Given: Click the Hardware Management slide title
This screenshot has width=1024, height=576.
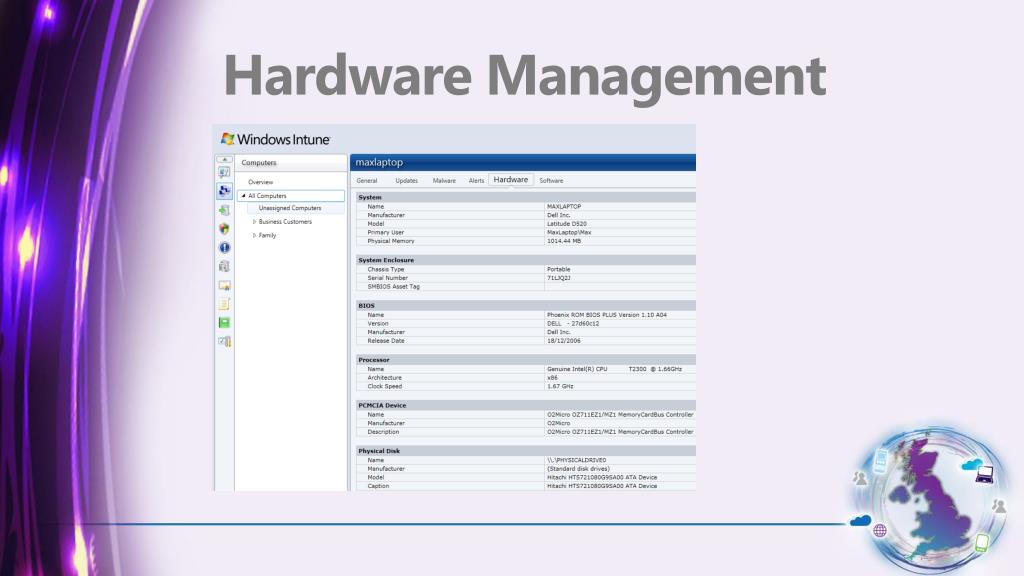Looking at the screenshot, I should coord(525,76).
